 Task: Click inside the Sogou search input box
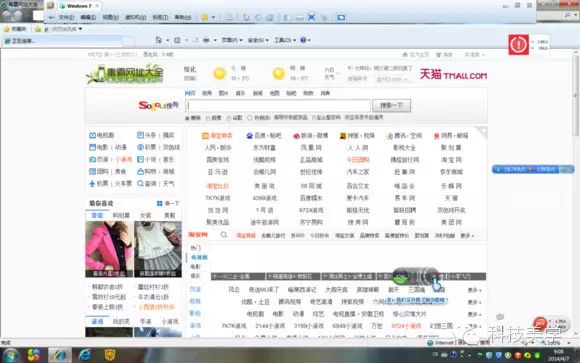tap(278, 105)
